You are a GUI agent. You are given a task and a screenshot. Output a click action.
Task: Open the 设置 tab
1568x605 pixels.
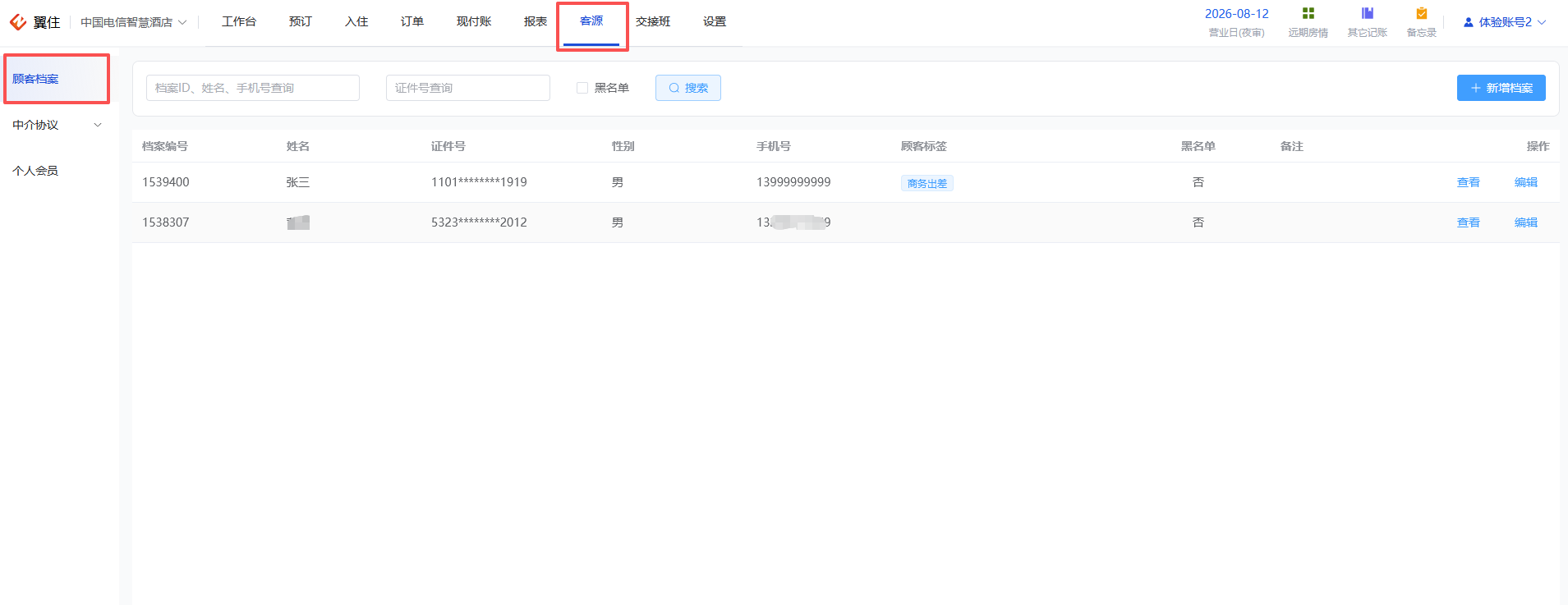pos(715,21)
